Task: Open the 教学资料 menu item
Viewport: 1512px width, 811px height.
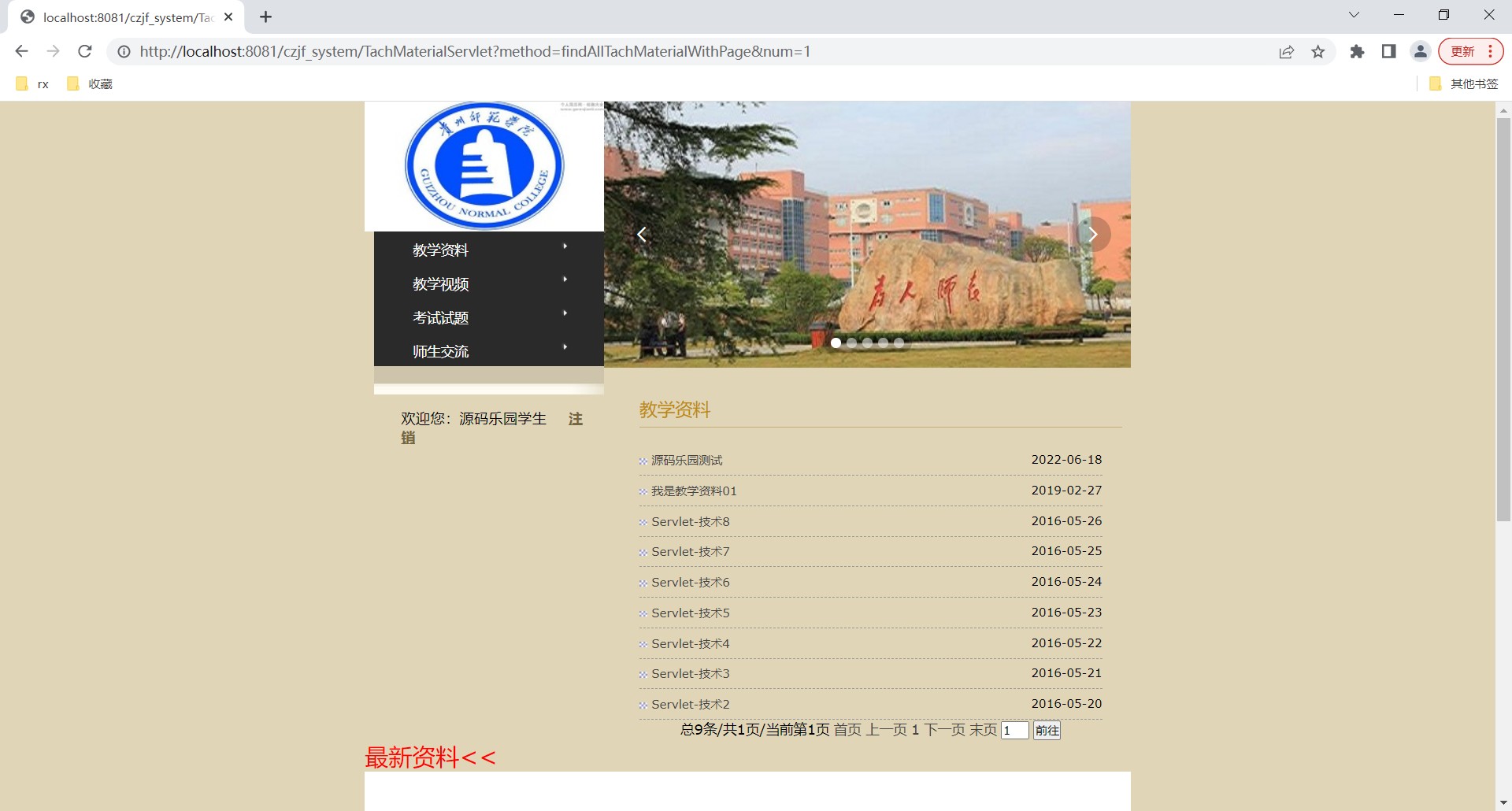Action: (x=441, y=250)
